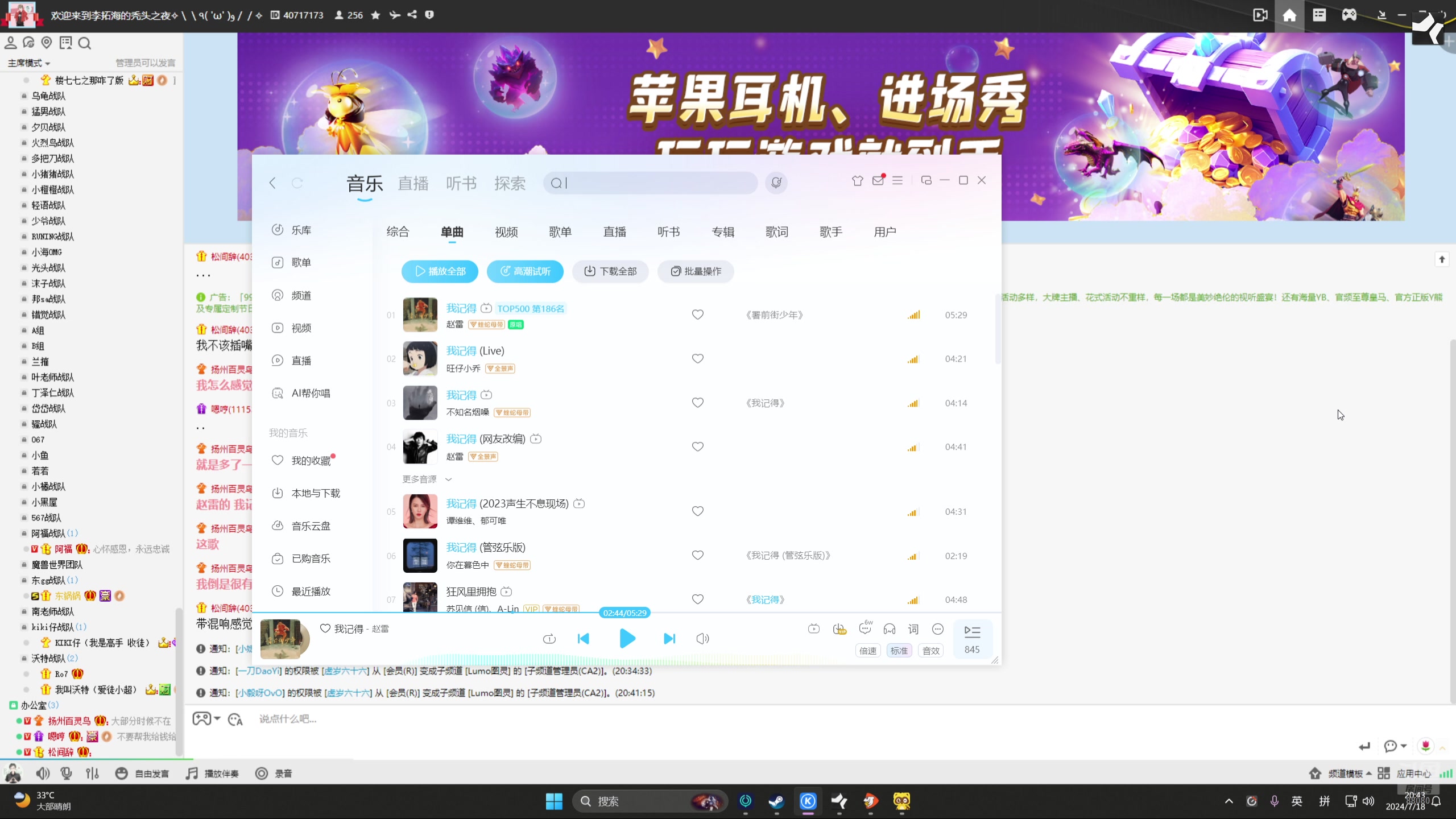
Task: Open more options icon in player bar
Action: [x=938, y=629]
